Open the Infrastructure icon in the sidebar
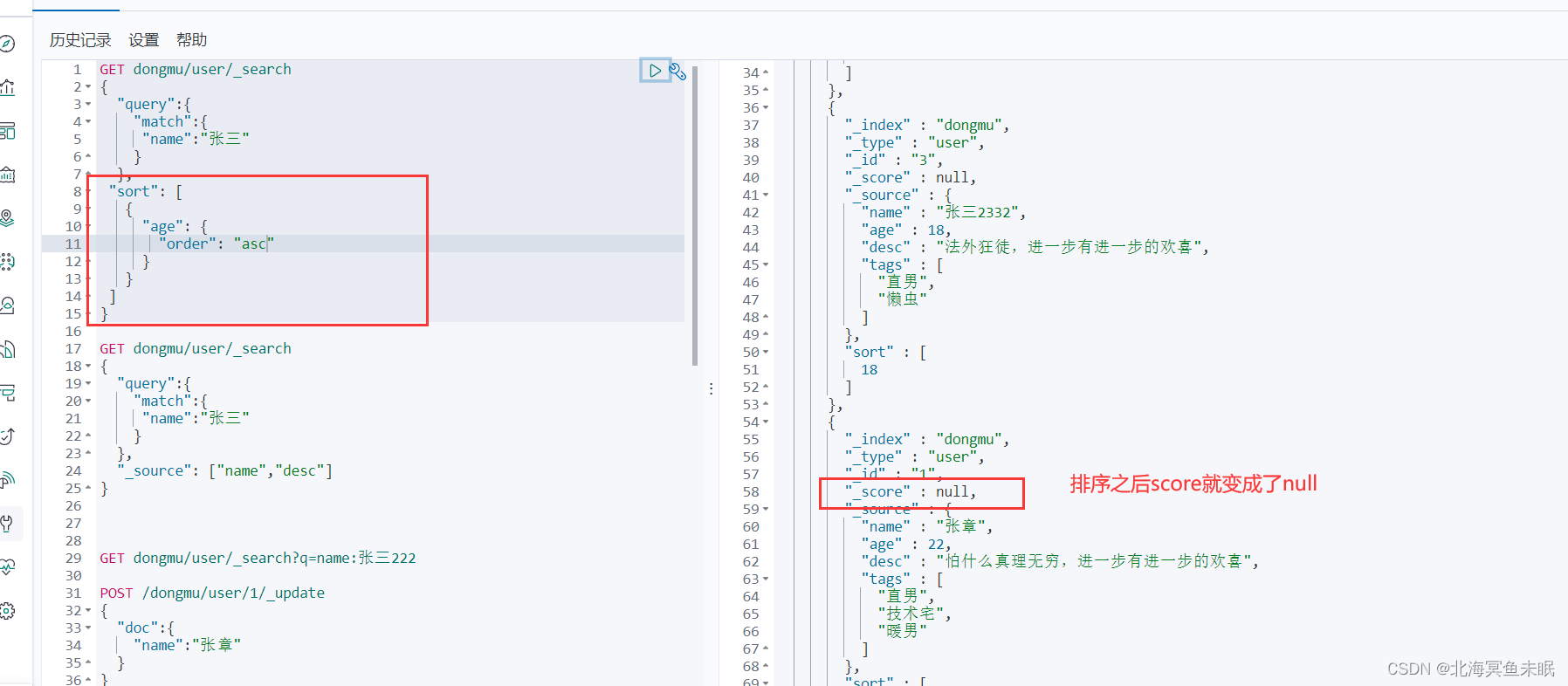The height and width of the screenshot is (686, 1568). pos(7,305)
